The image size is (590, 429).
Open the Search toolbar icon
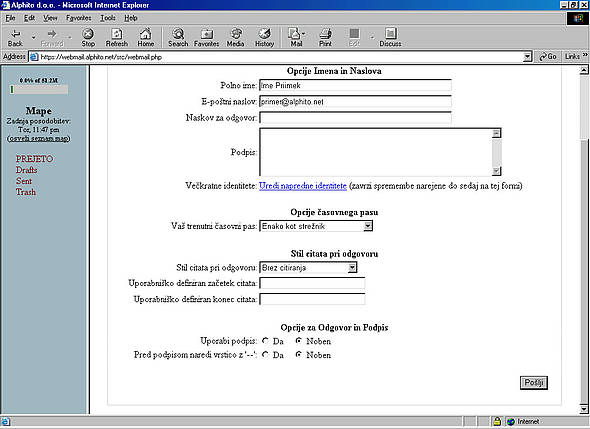(178, 37)
